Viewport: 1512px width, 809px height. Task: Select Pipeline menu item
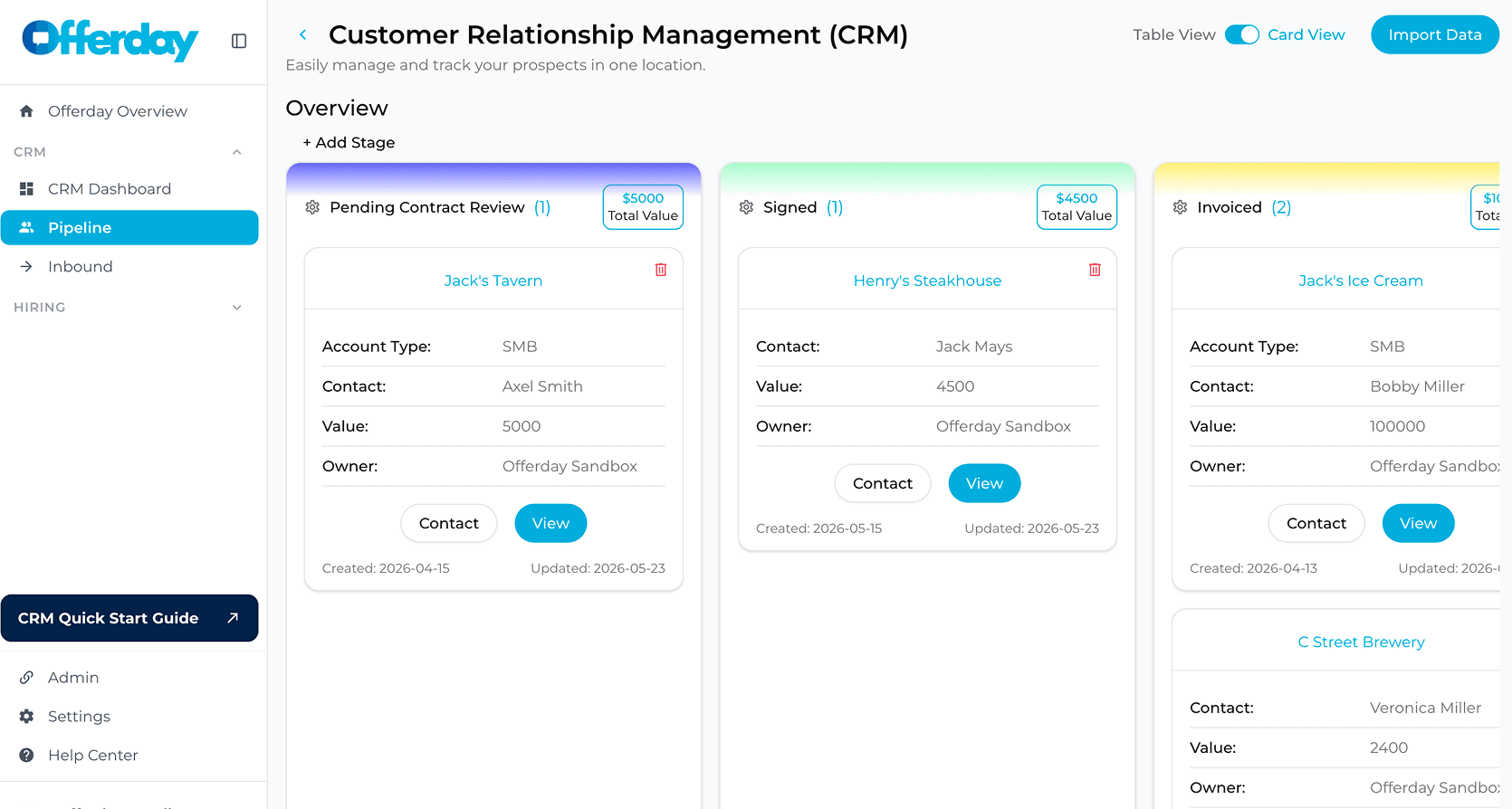129,228
